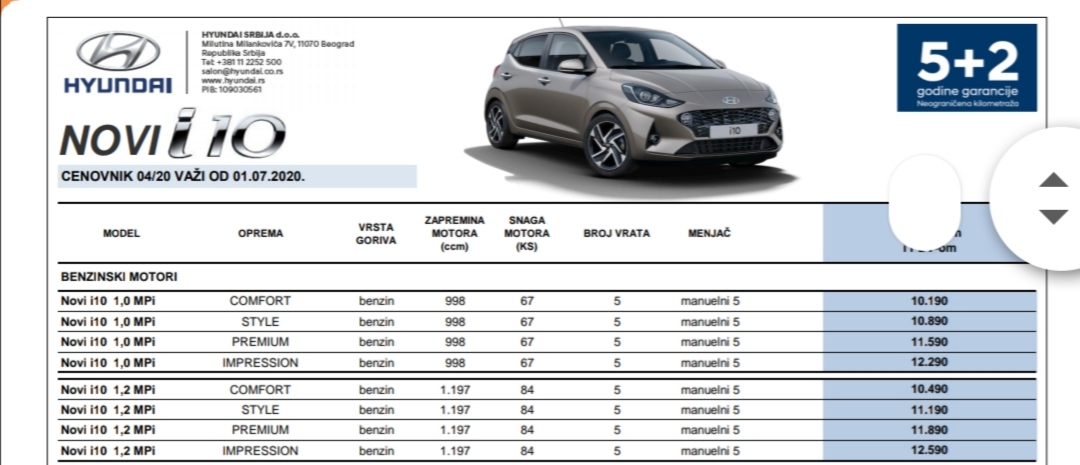Click COMFORT in the 10.490 price row
The image size is (1080, 465).
click(x=260, y=390)
